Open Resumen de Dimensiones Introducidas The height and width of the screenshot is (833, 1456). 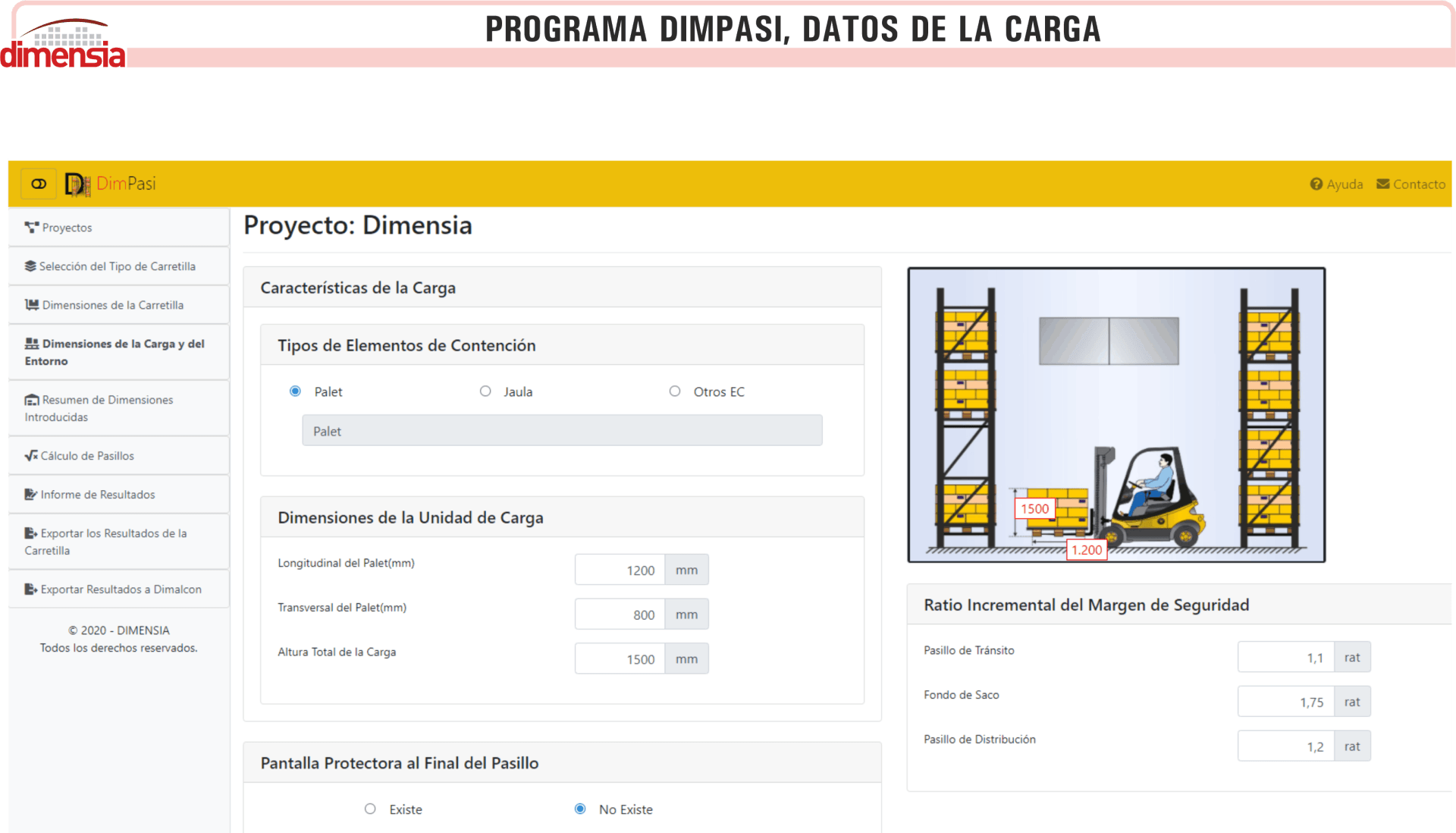(30, 399)
